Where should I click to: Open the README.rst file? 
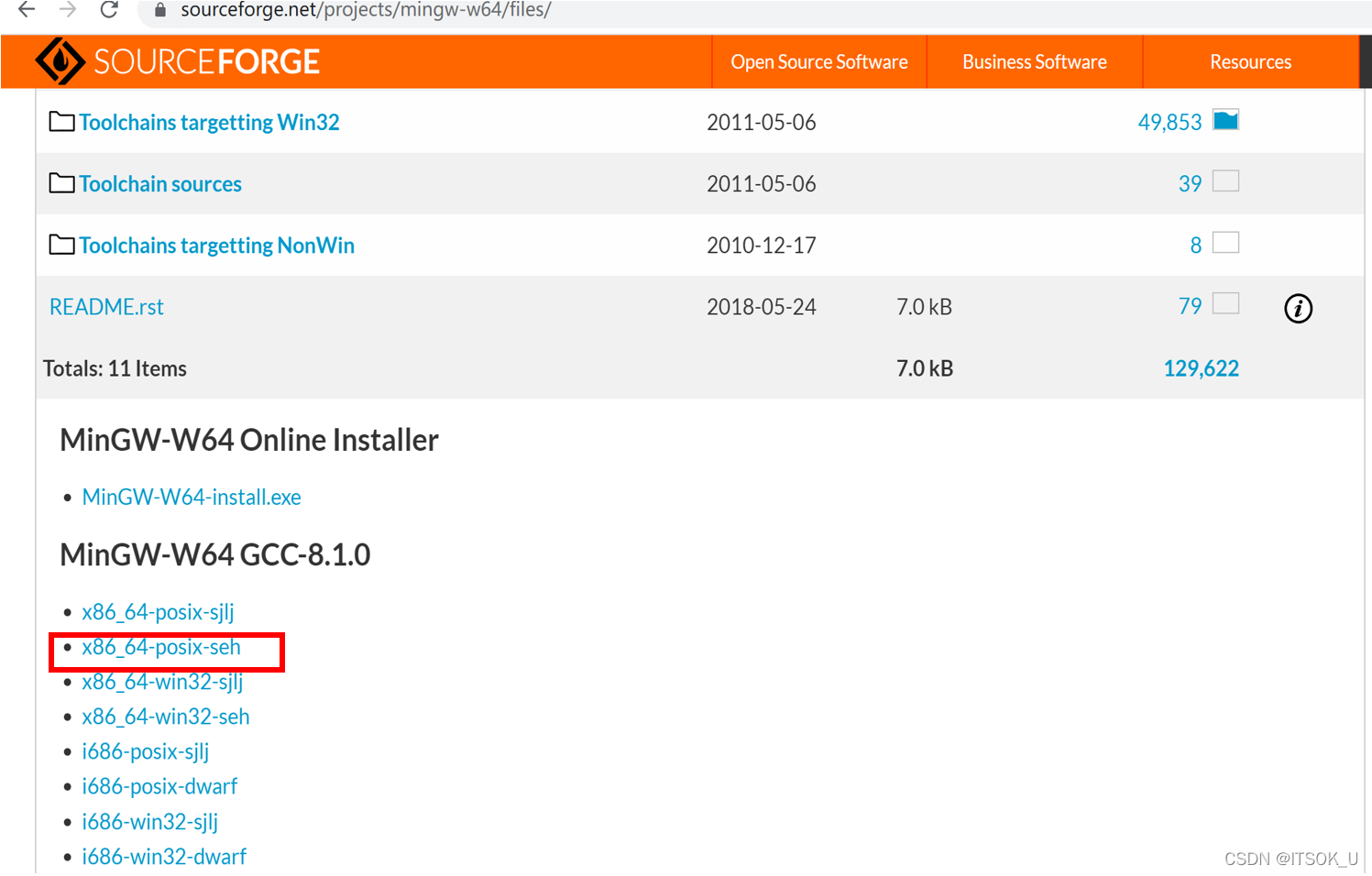(x=106, y=307)
